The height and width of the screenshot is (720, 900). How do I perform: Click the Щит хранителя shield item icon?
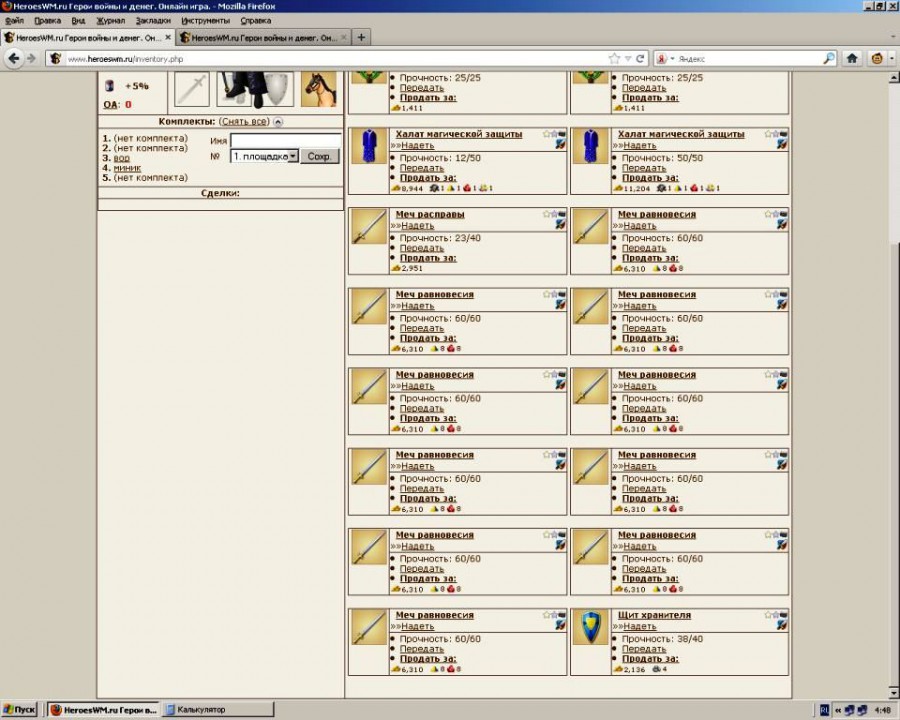(591, 627)
